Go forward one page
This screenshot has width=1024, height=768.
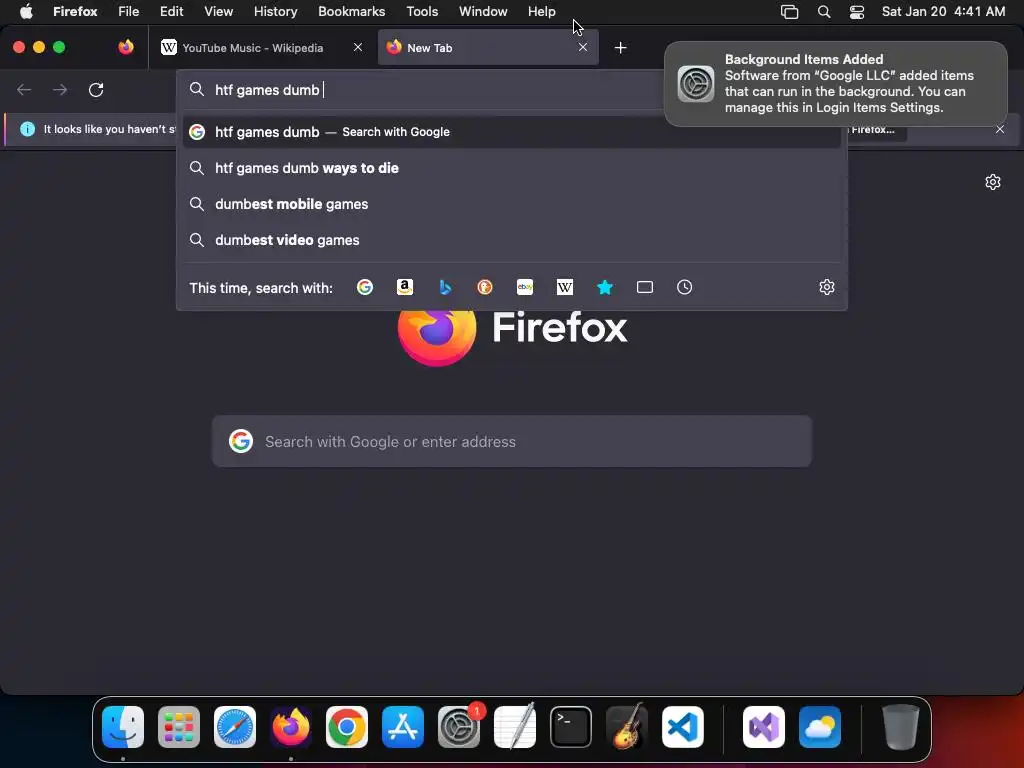click(x=60, y=90)
